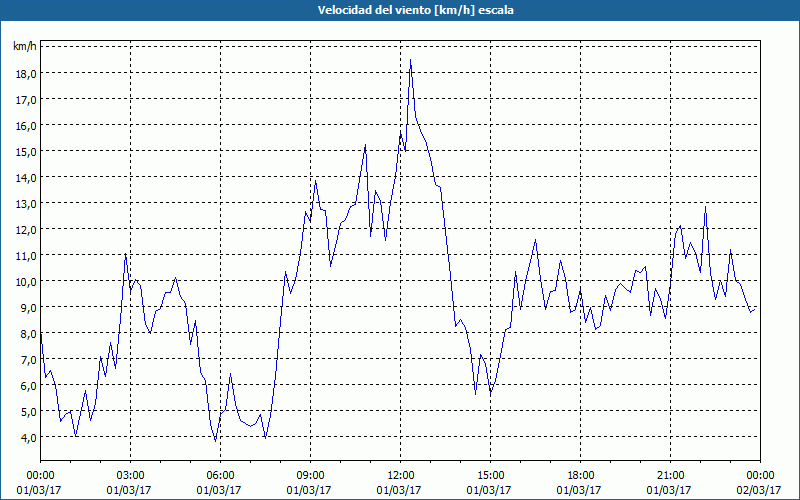Click the 03:00 time label on x-axis
Image resolution: width=800 pixels, height=500 pixels.
click(130, 476)
